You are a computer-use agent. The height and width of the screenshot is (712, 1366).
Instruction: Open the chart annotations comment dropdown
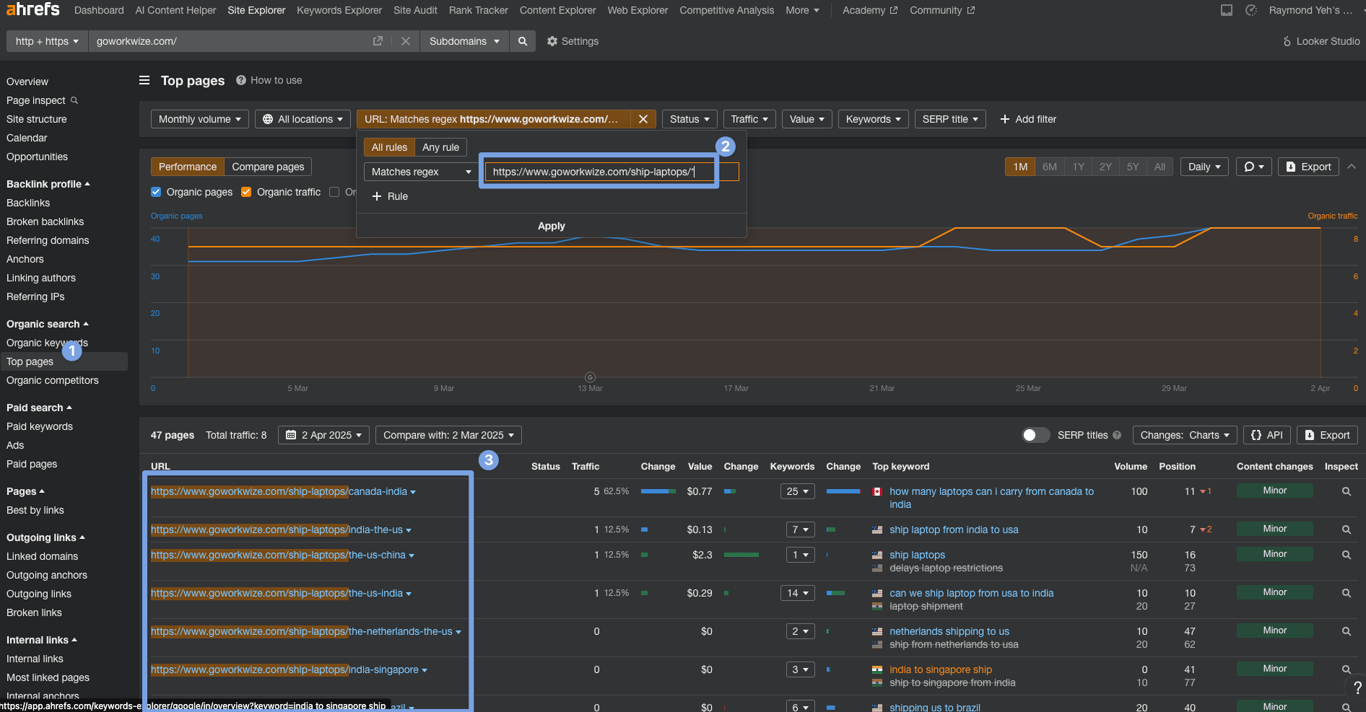(1254, 167)
